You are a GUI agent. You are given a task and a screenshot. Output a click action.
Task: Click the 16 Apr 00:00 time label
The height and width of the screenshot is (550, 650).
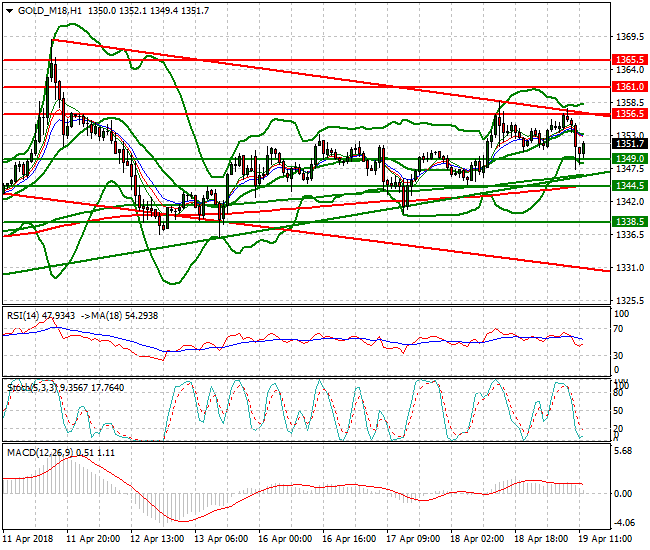[285, 539]
